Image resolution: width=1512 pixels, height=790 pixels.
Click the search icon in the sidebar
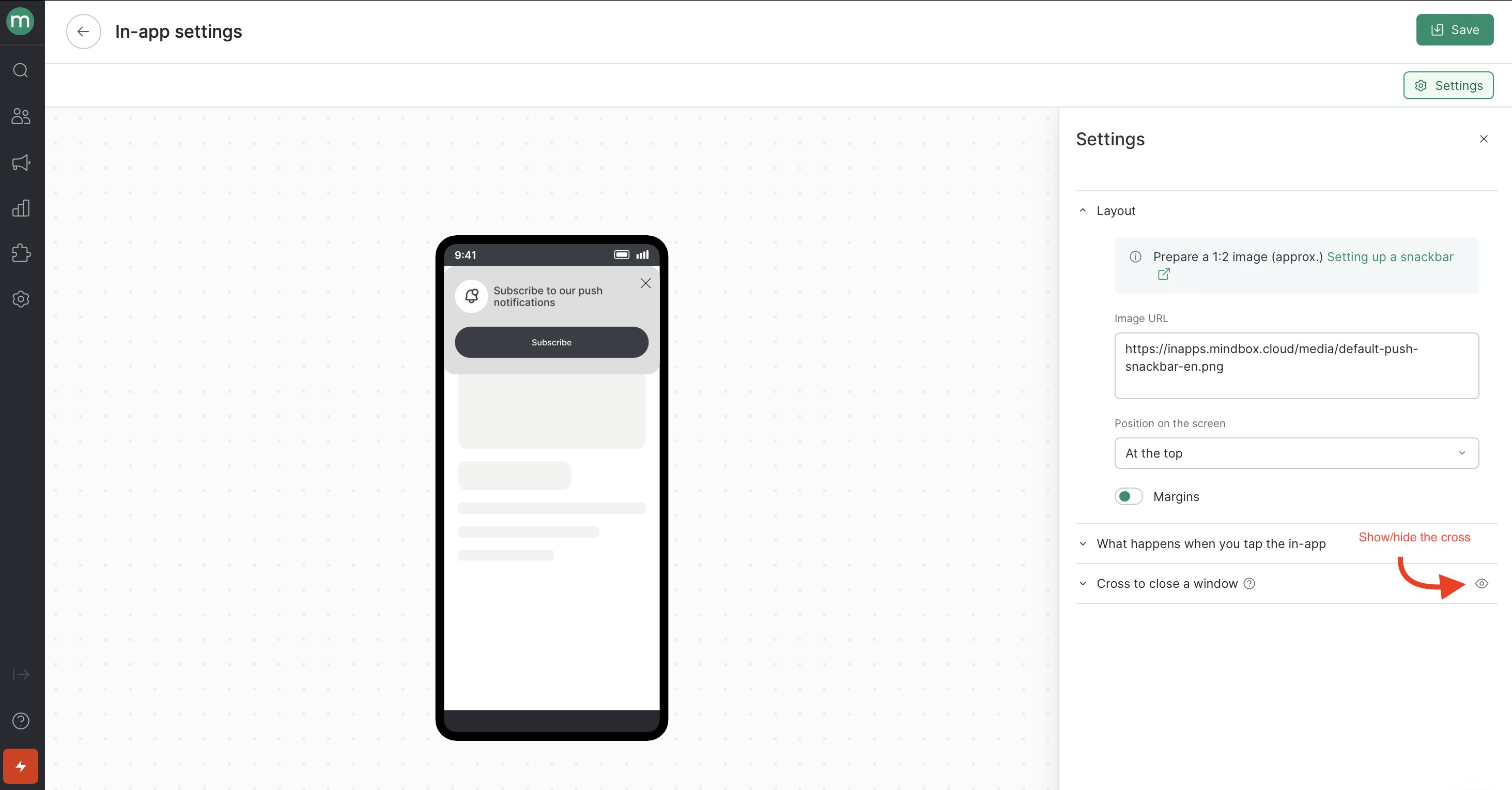[x=21, y=71]
